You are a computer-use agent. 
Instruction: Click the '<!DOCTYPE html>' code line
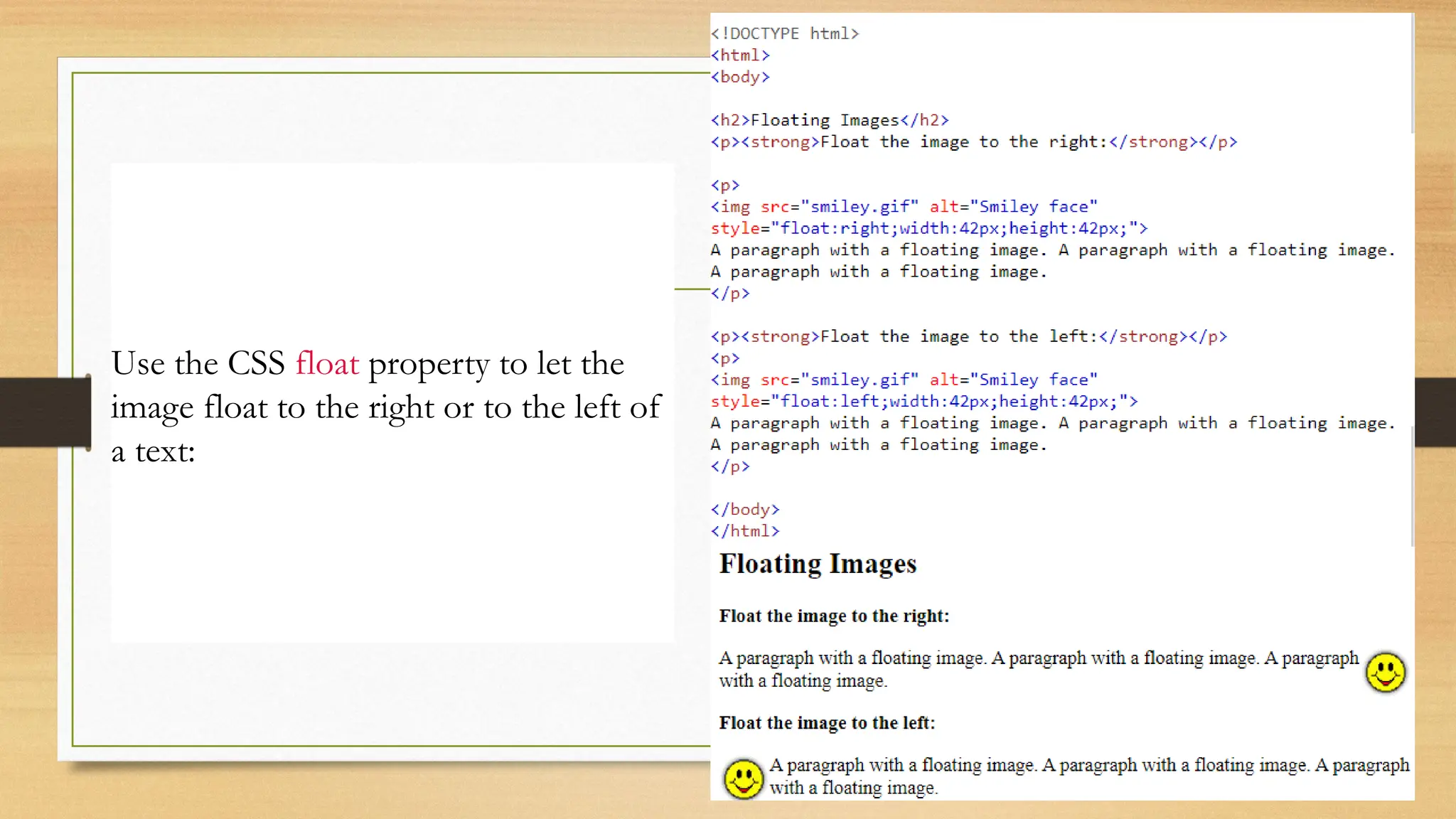pyautogui.click(x=785, y=33)
